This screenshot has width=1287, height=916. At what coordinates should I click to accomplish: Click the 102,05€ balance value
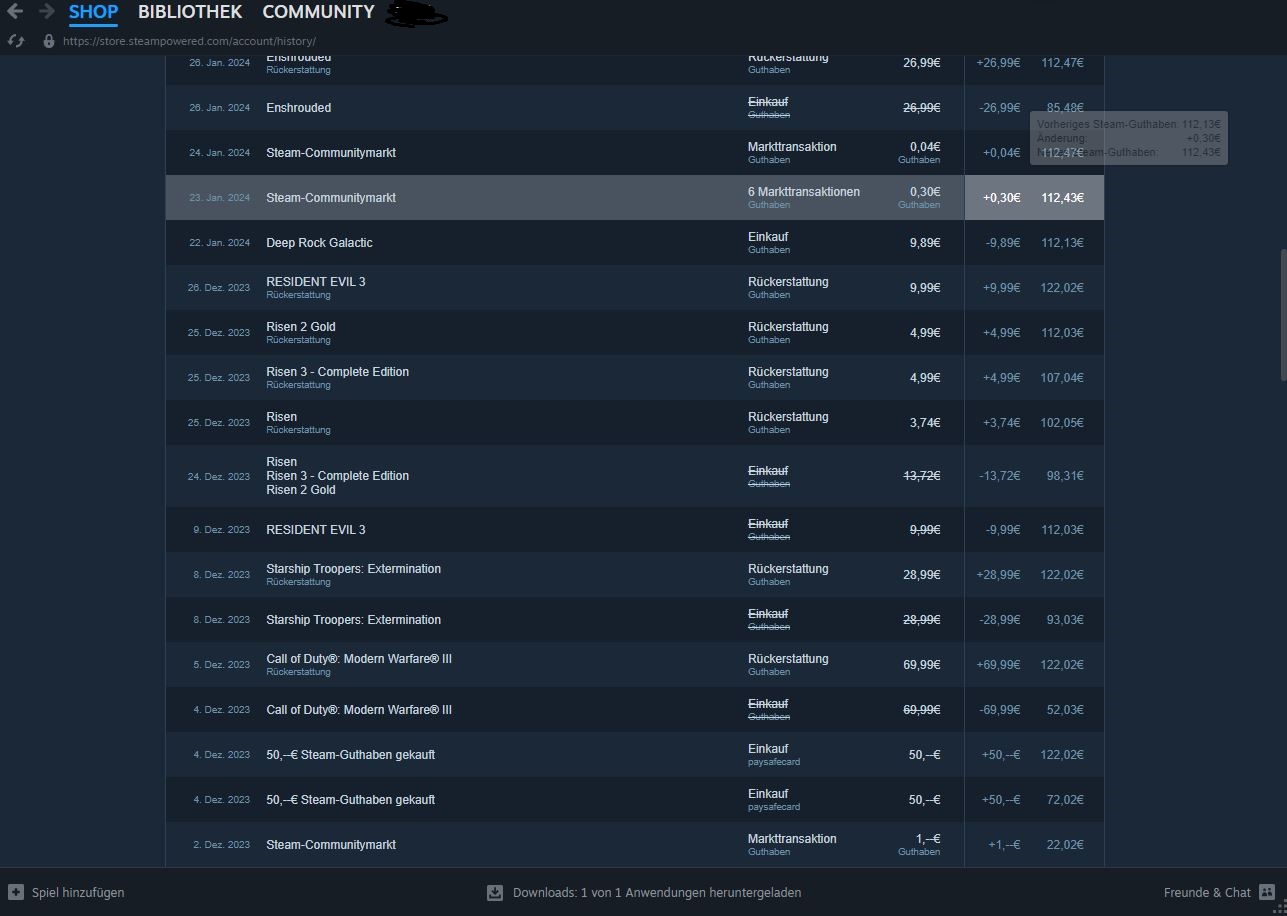(1062, 423)
